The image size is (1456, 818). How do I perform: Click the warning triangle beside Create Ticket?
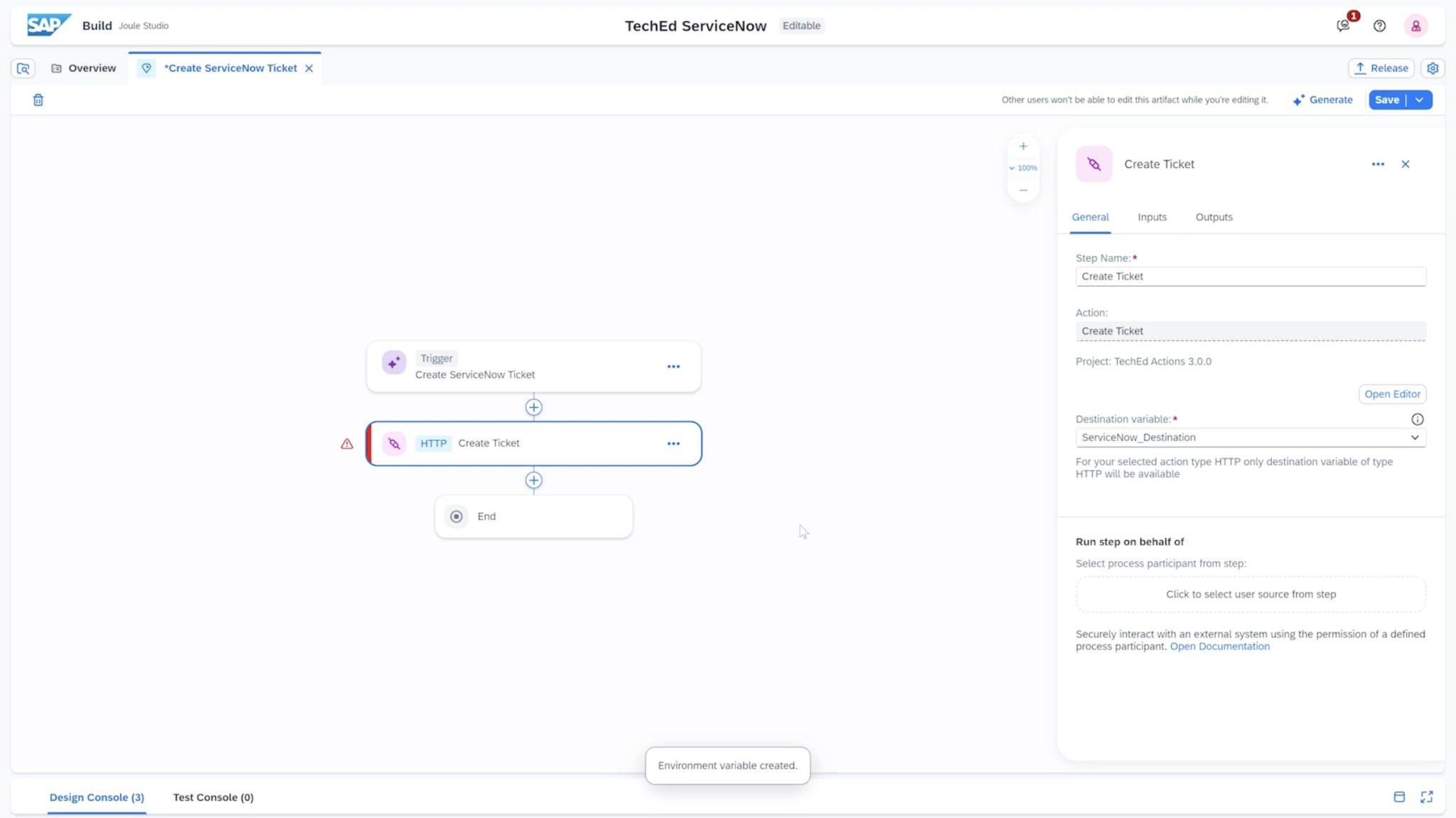click(x=347, y=443)
